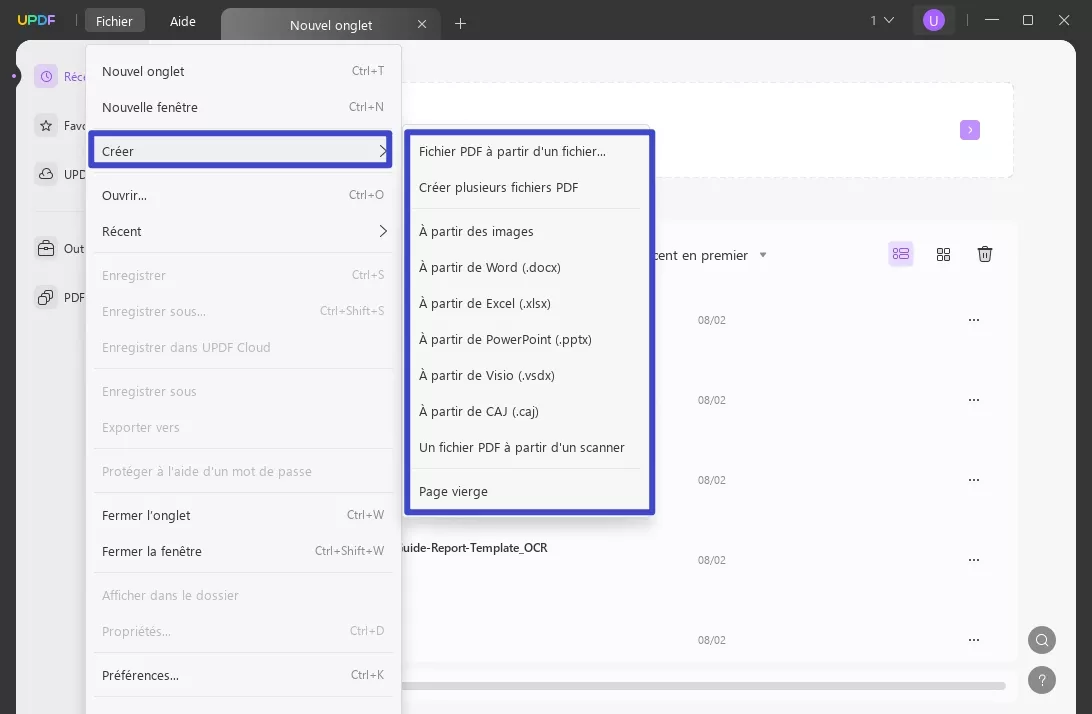Open the PDF batch icon in sidebar
This screenshot has height=714, width=1092.
(x=46, y=297)
